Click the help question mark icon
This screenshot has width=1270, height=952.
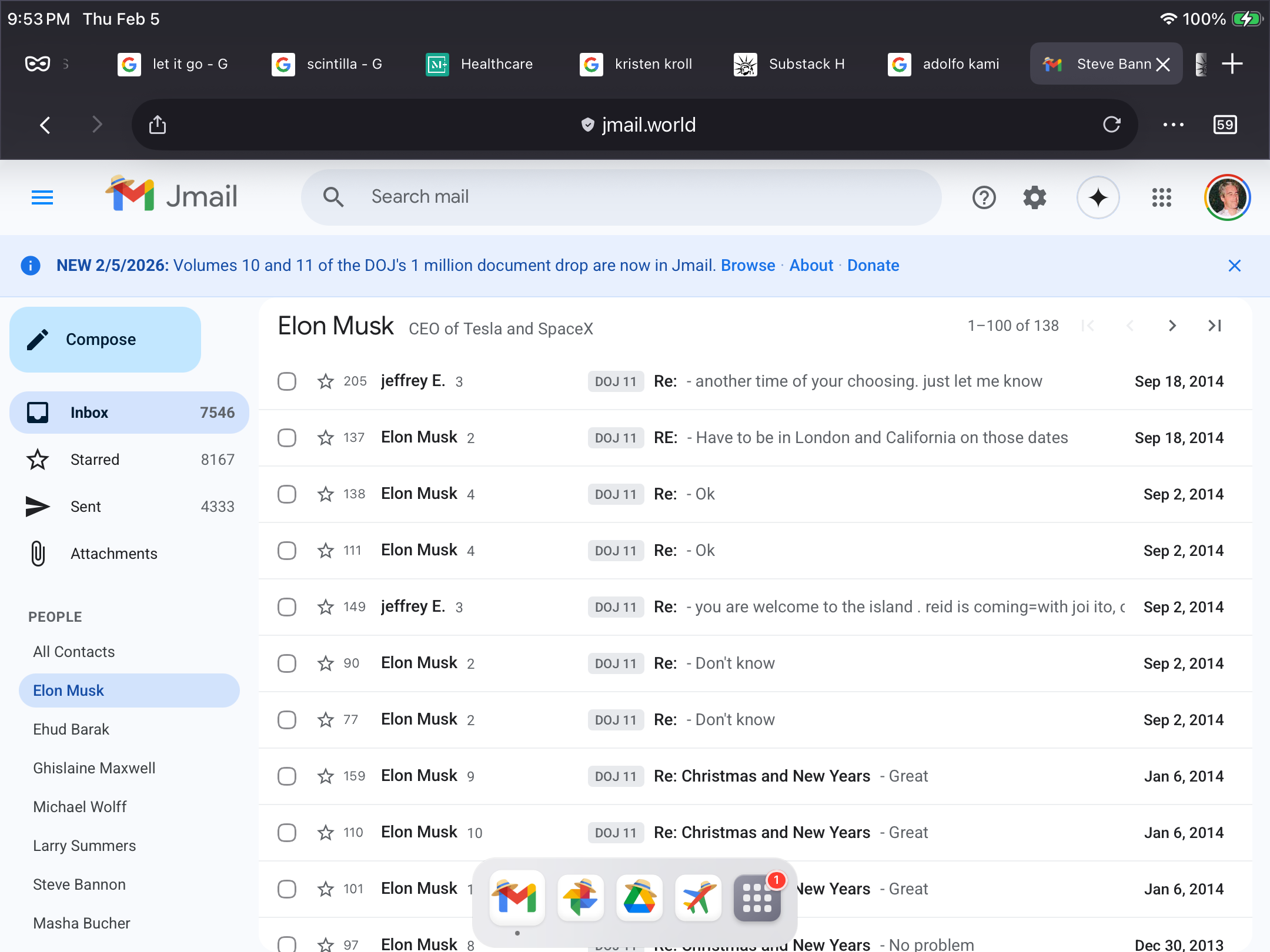984,197
